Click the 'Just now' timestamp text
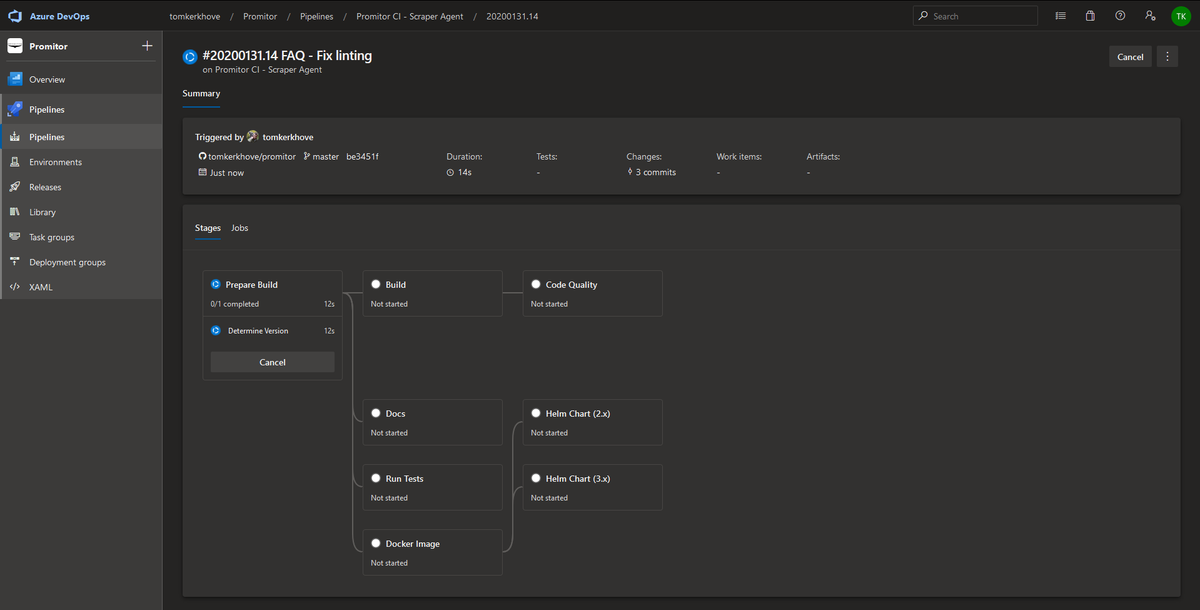Image resolution: width=1200 pixels, height=610 pixels. click(227, 172)
